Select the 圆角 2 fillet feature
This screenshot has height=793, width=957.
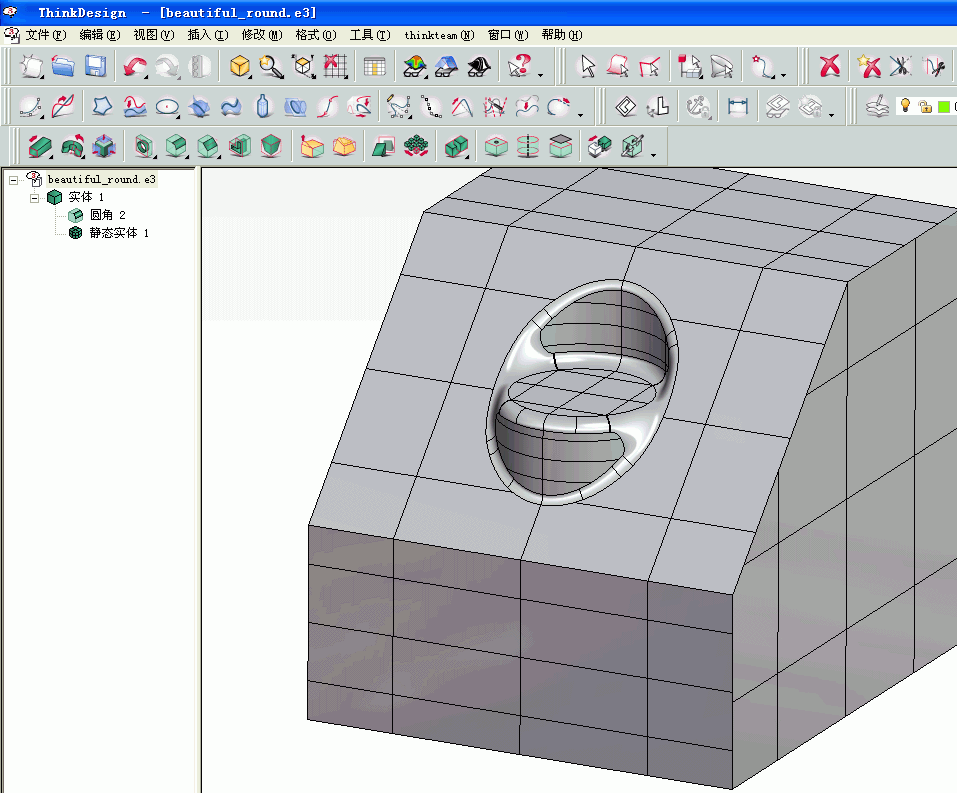tap(107, 215)
